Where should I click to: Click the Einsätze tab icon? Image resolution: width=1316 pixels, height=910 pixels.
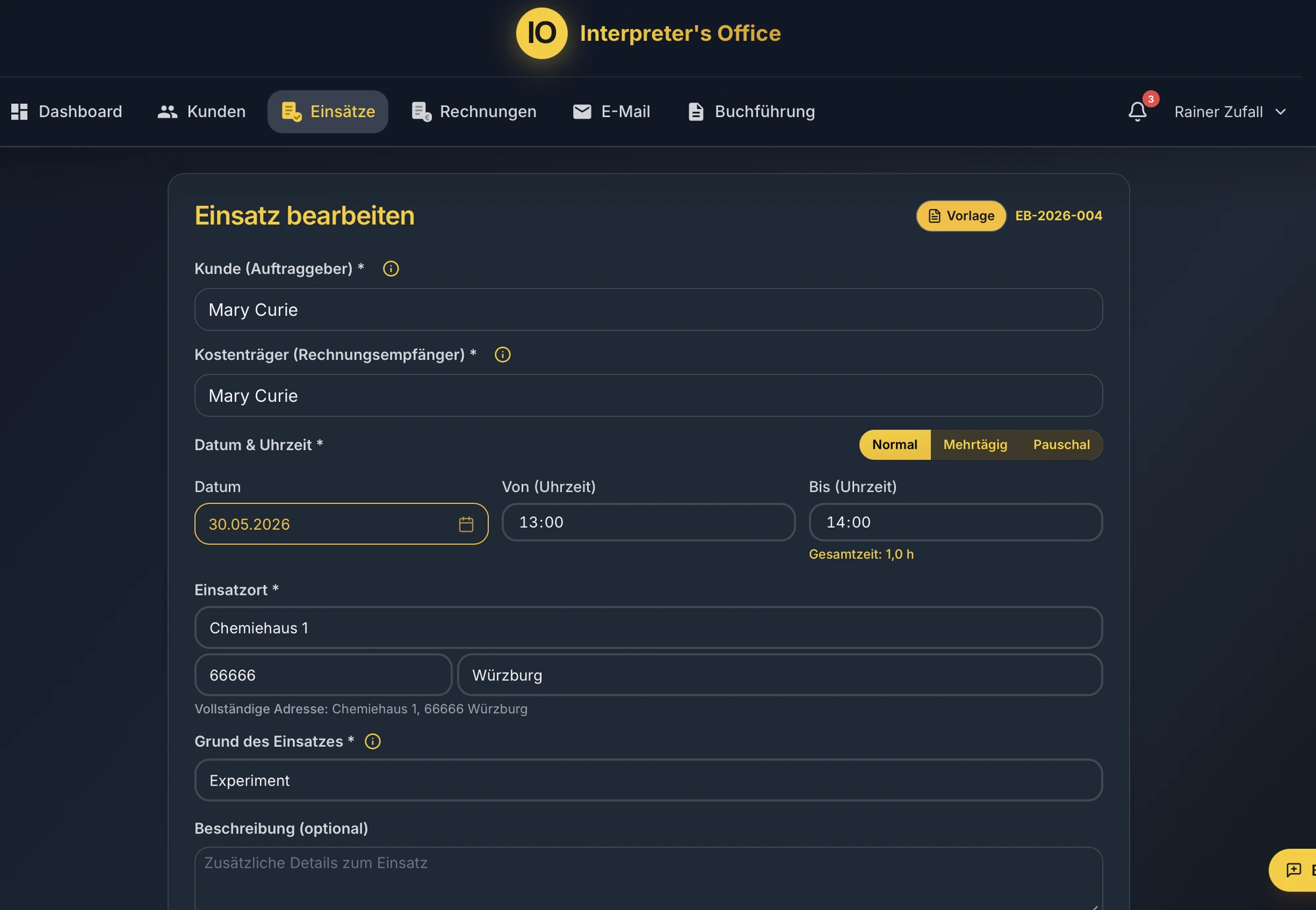pyautogui.click(x=291, y=111)
